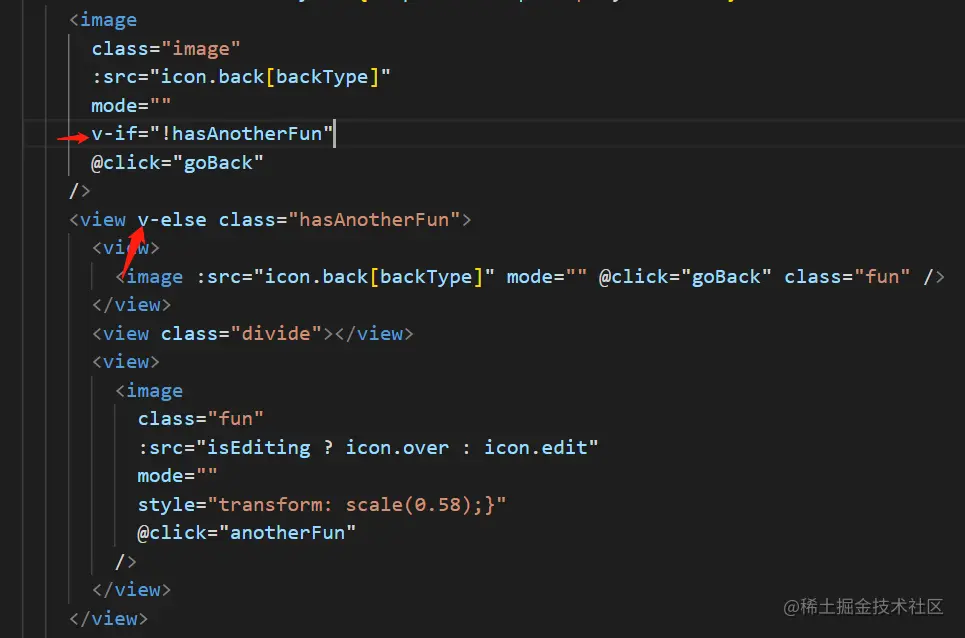Click the class="hasAnotherFun" attribute
Viewport: 965px width, 638px height.
(340, 220)
